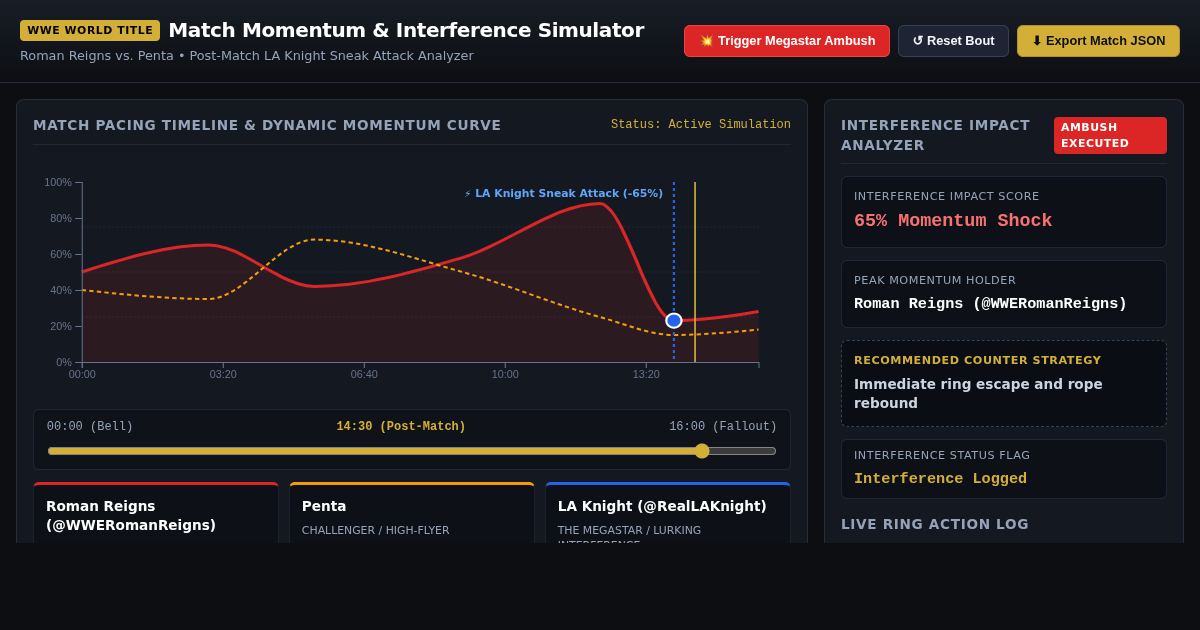Click the 60% y-axis label

[61, 254]
